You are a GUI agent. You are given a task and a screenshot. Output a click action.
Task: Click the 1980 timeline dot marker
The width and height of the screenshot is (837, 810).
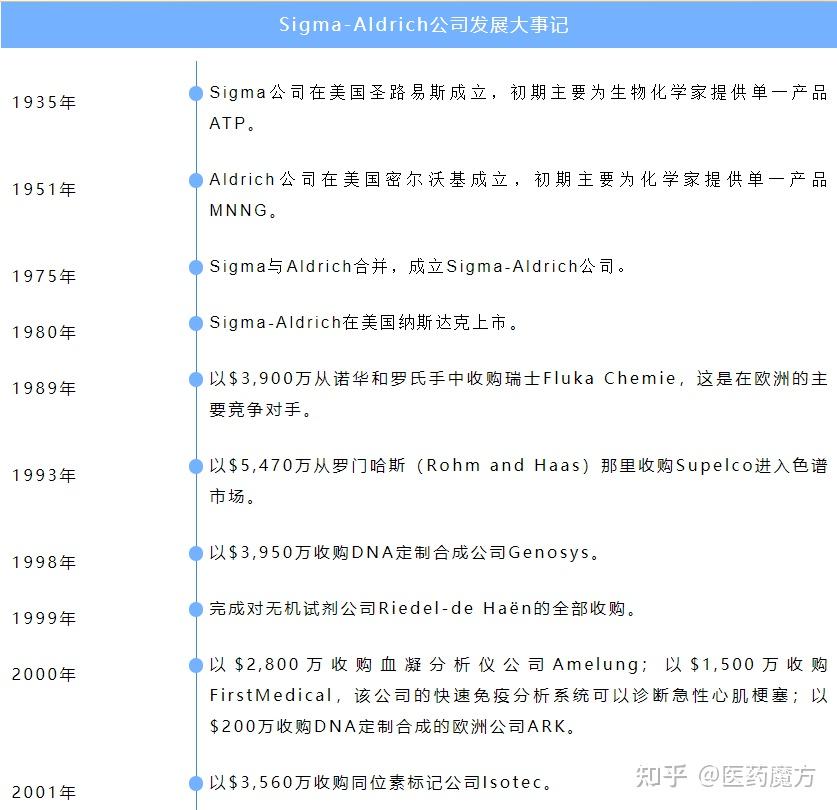point(194,323)
